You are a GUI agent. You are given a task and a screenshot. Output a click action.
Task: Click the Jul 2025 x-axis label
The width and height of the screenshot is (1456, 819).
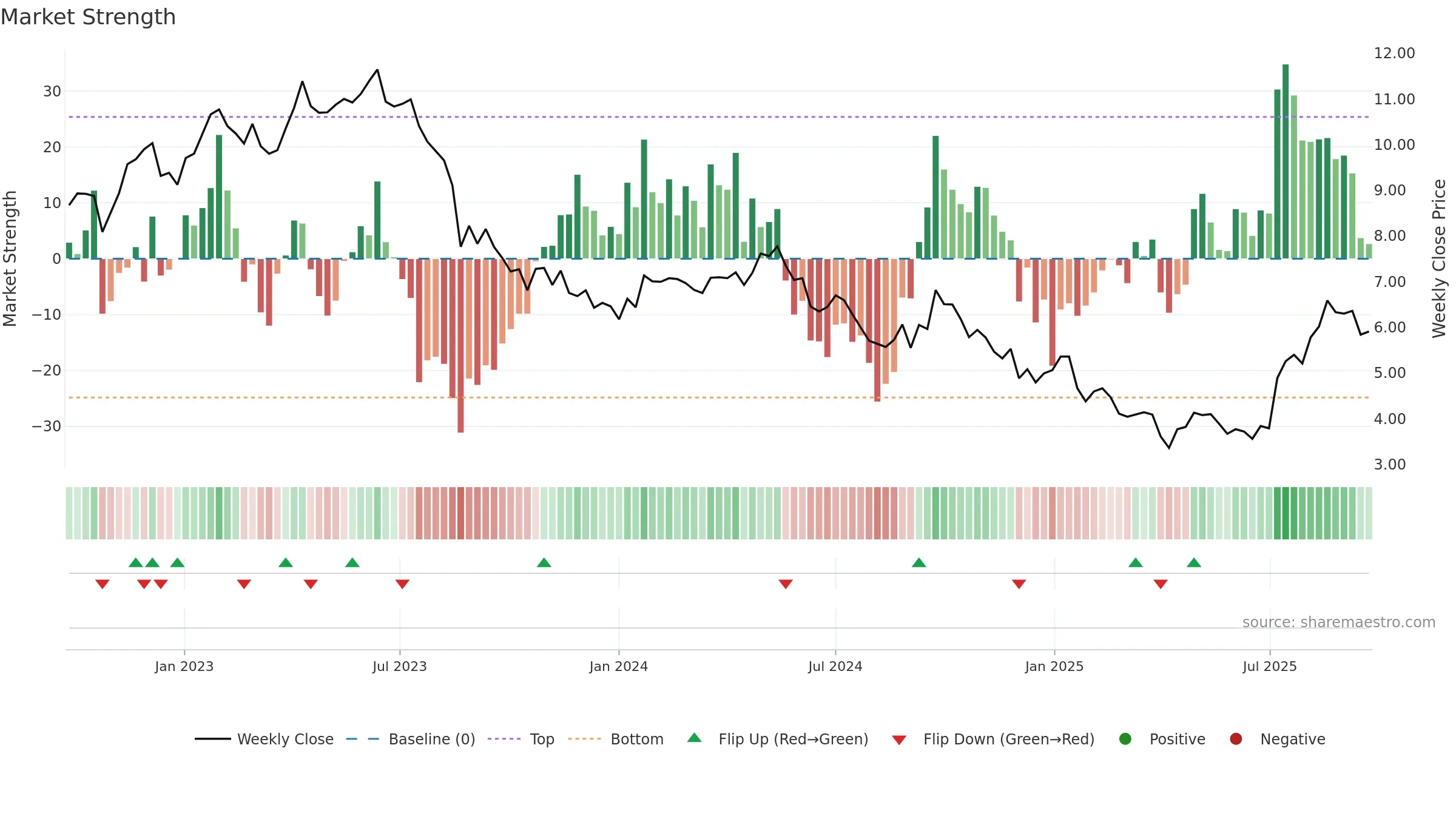click(1270, 666)
